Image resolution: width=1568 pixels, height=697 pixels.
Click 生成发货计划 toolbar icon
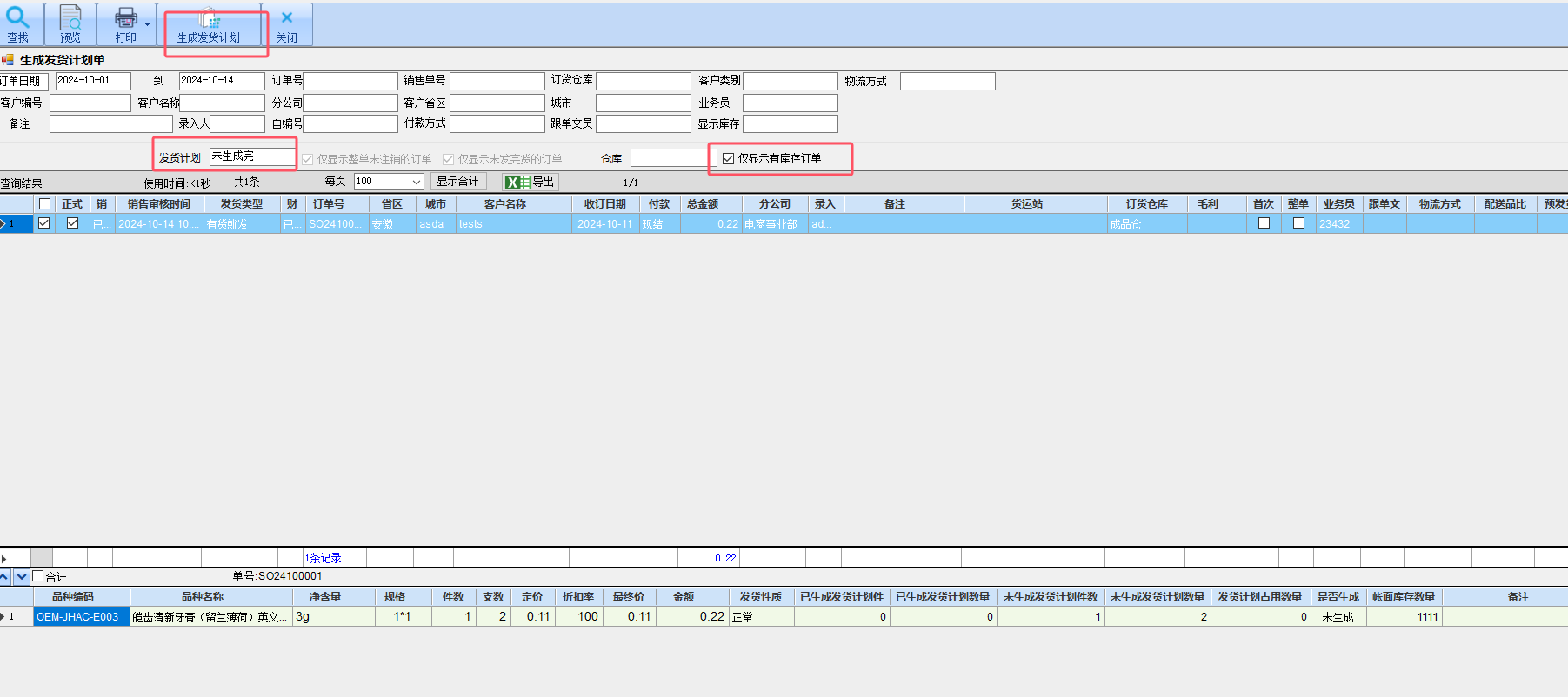tap(209, 25)
